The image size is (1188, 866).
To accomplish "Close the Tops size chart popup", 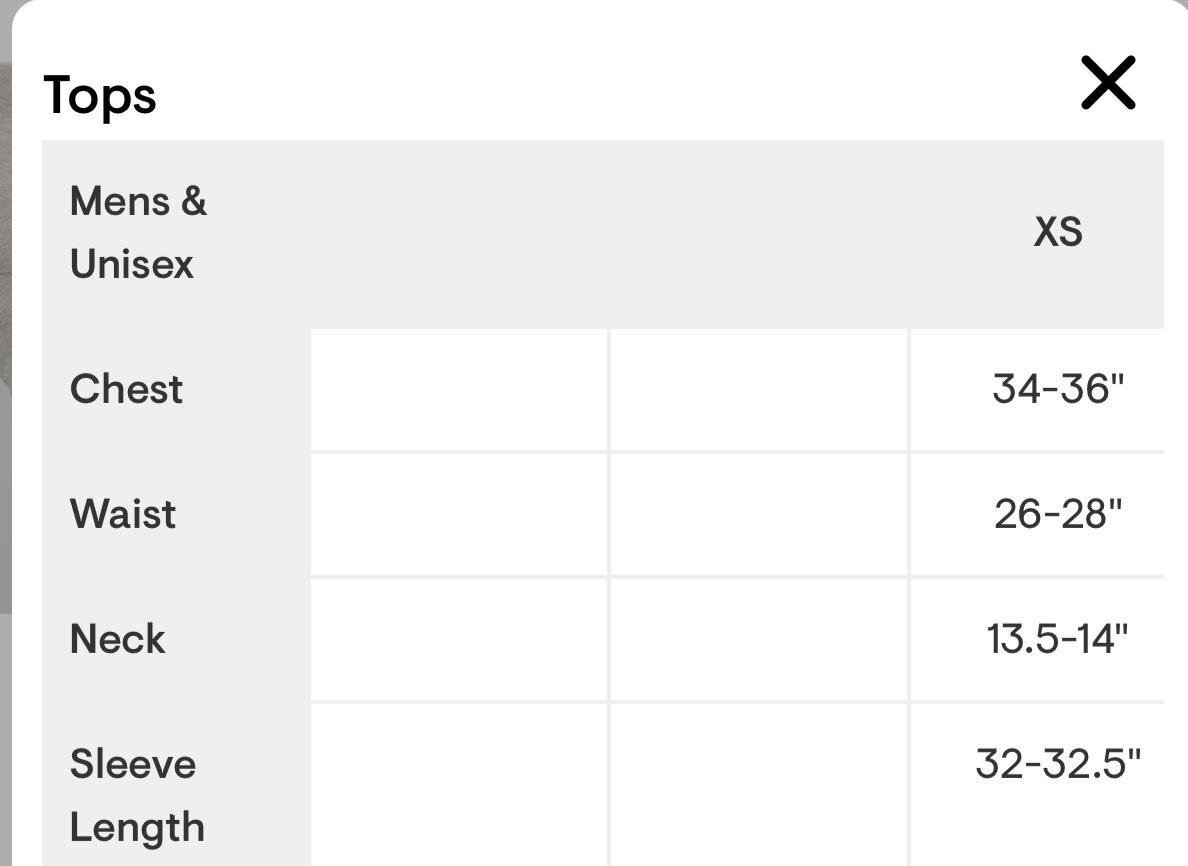I will pos(1108,83).
